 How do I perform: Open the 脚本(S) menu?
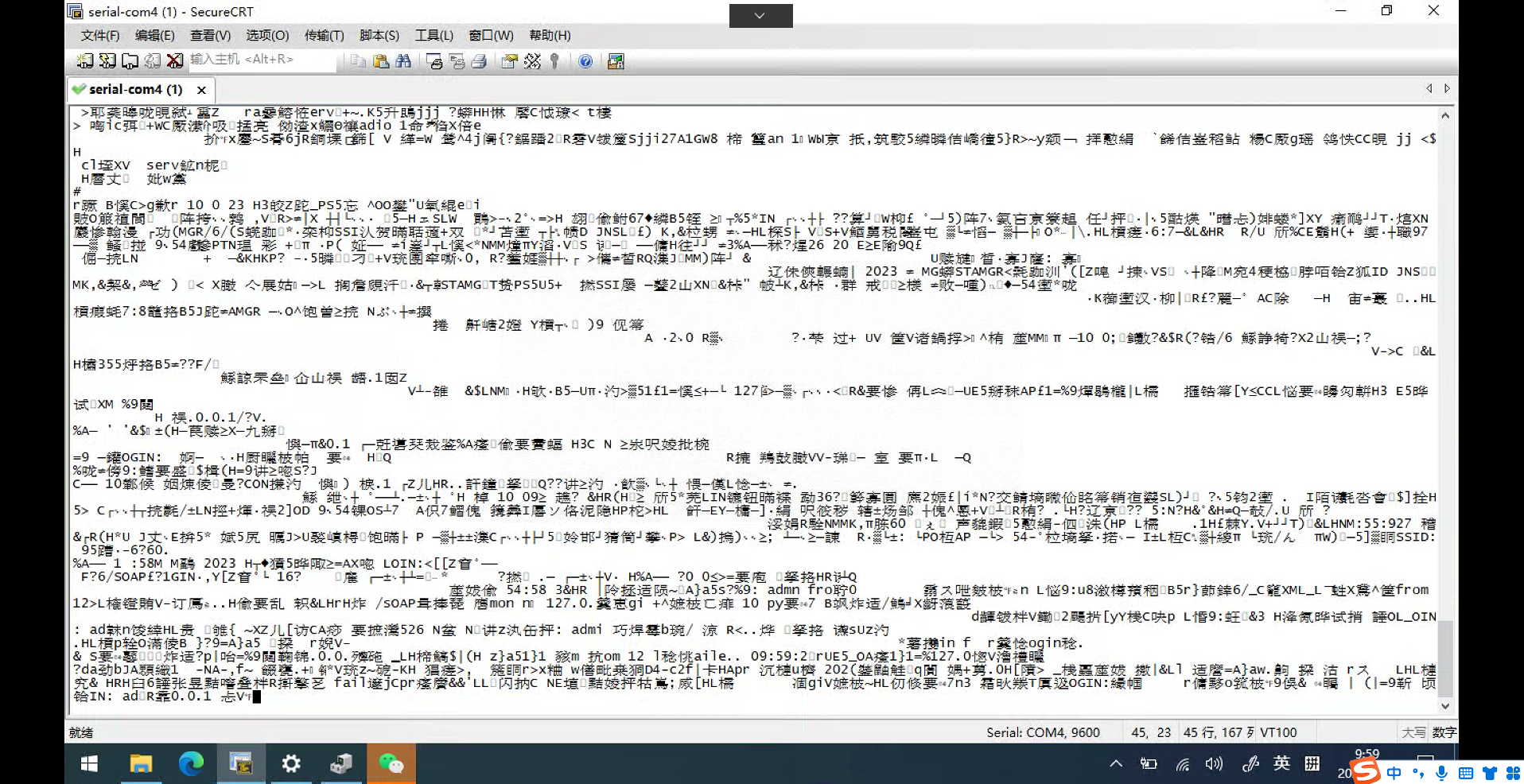[379, 35]
